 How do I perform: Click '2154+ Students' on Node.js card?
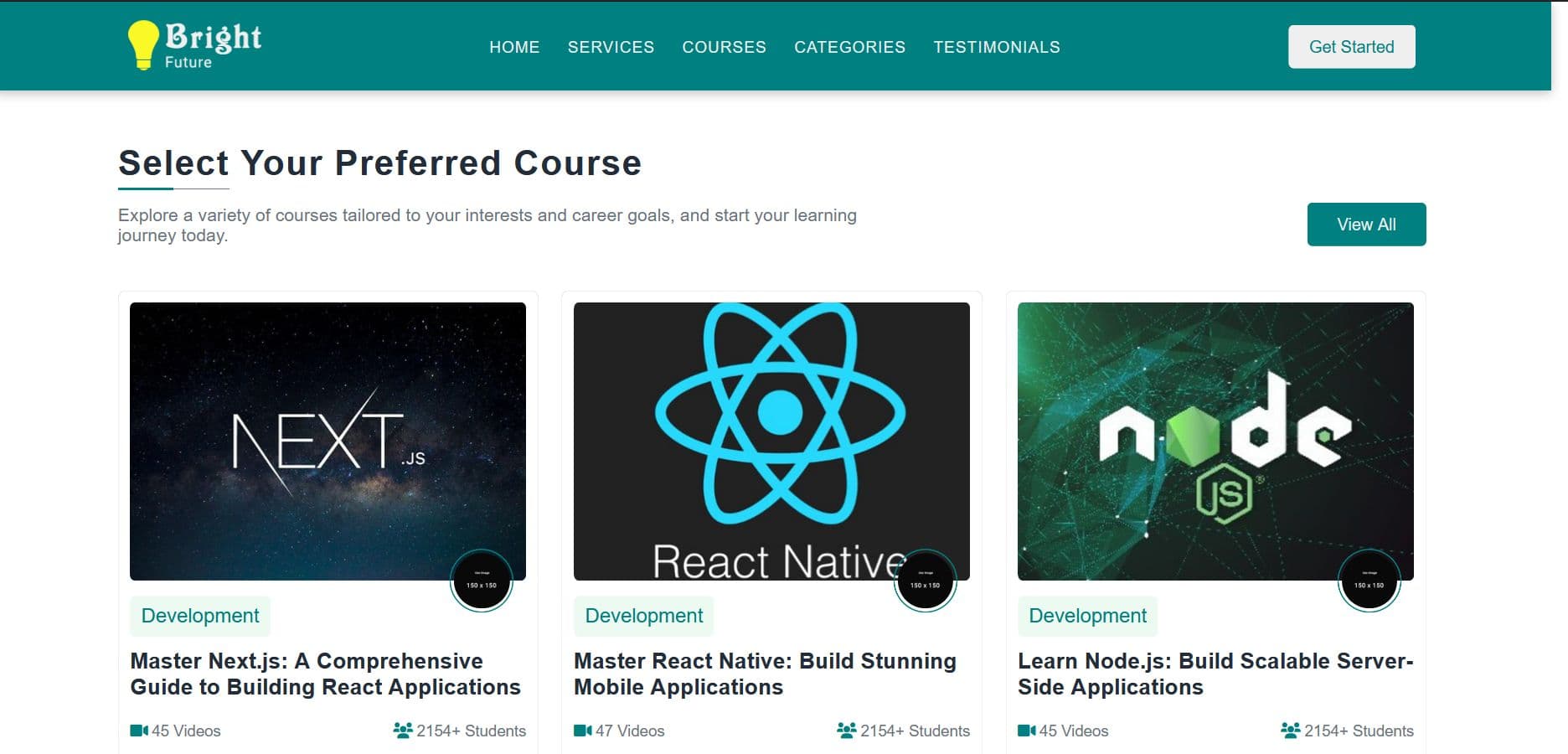coord(1359,731)
